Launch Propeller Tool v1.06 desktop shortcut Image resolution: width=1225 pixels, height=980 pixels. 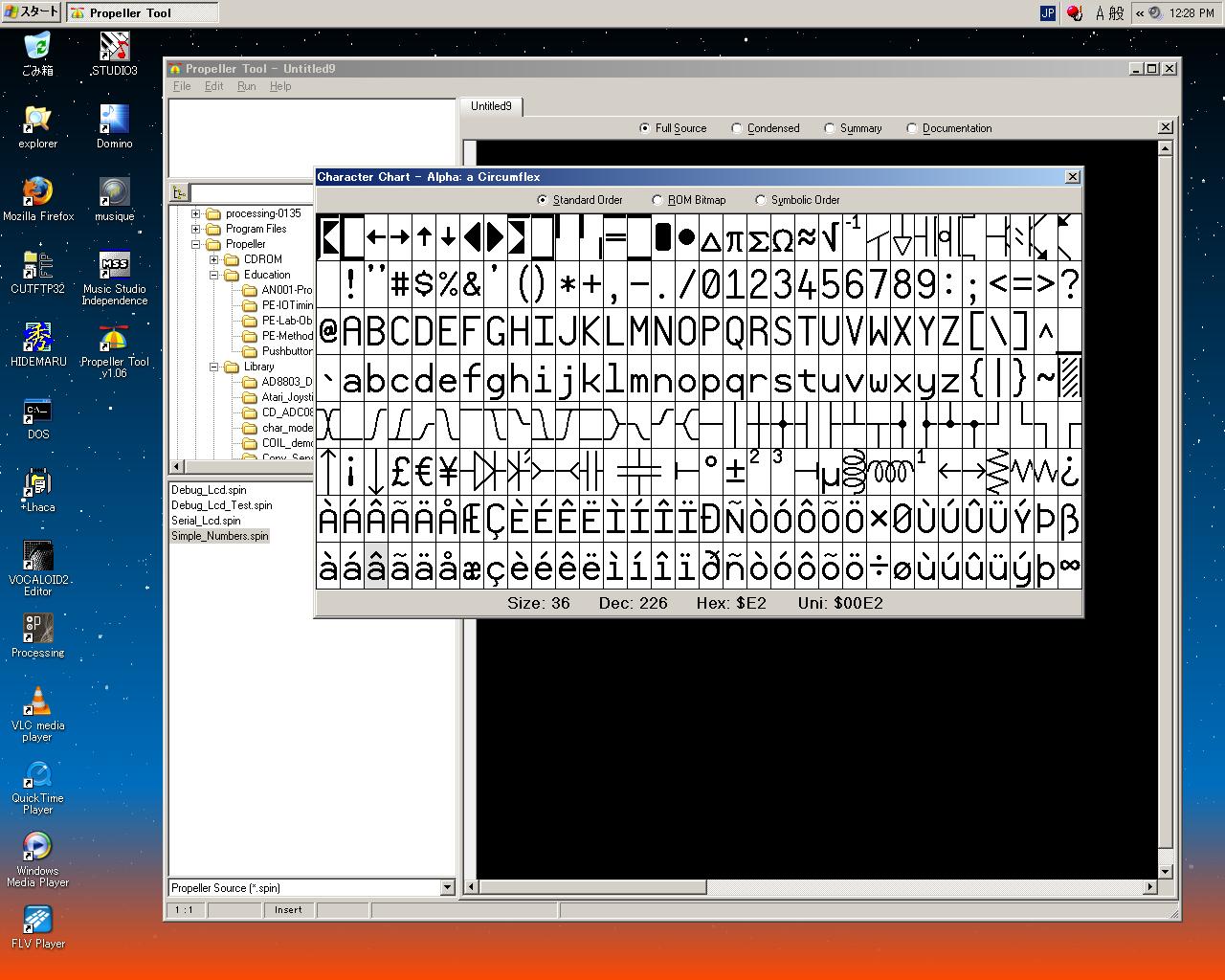click(114, 350)
